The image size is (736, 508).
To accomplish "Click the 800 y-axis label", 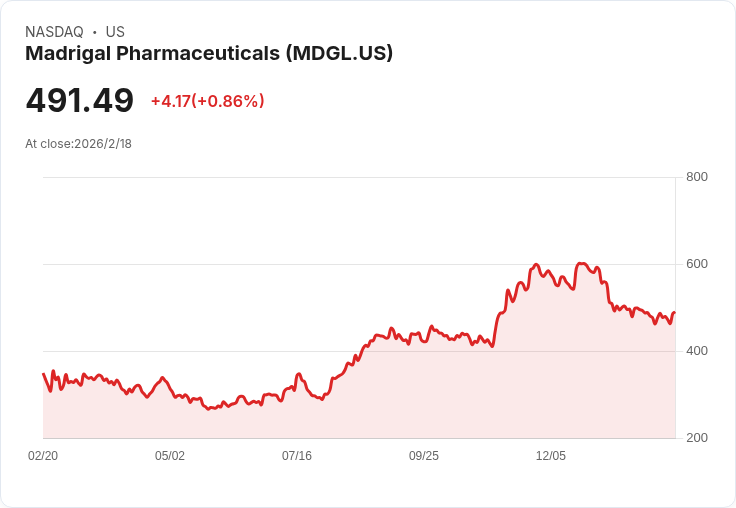I will [697, 177].
